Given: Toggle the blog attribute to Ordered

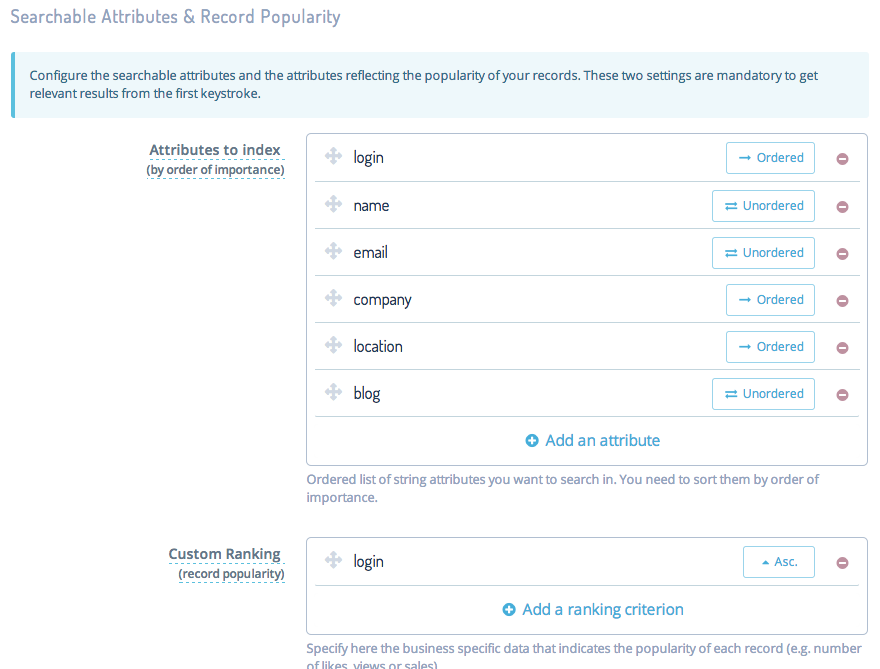Looking at the screenshot, I should (x=763, y=393).
